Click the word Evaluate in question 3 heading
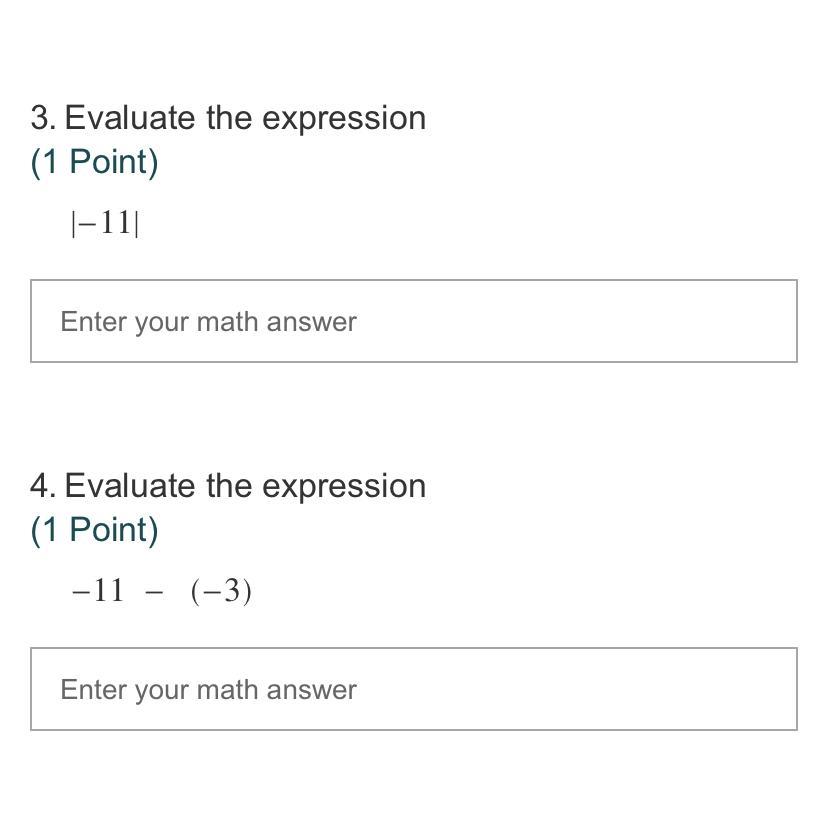The height and width of the screenshot is (828, 828). [129, 118]
